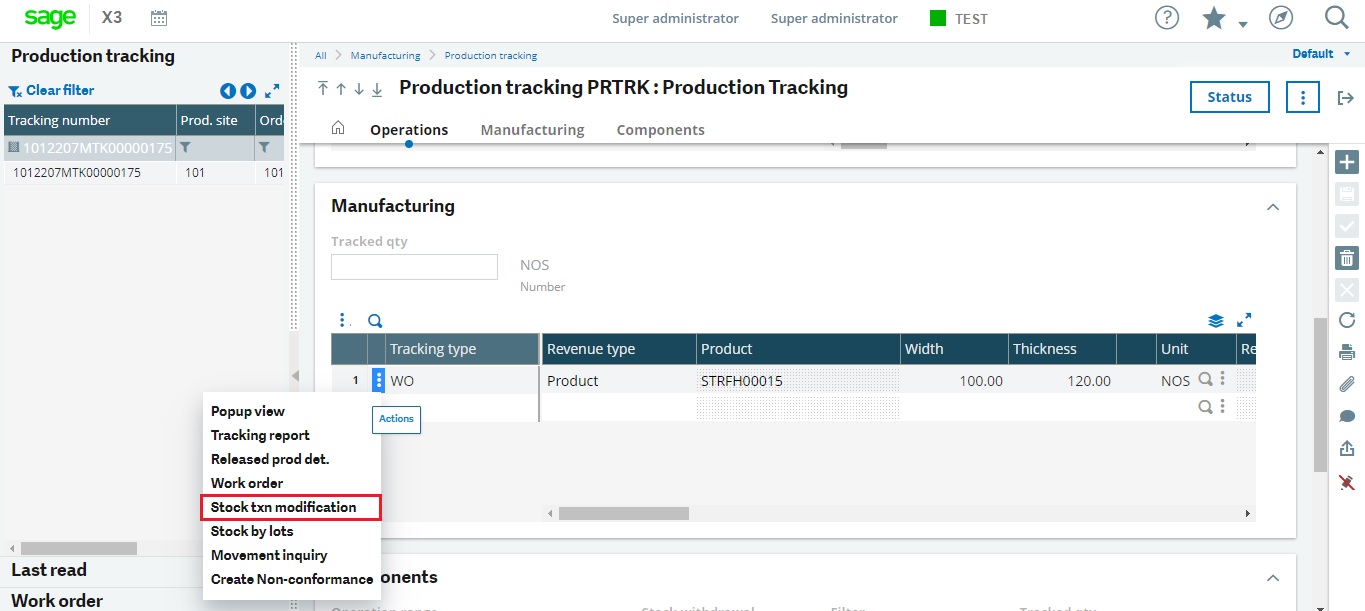Toggle the column layers icon above the grid
Viewport: 1365px width, 611px height.
click(x=1215, y=320)
